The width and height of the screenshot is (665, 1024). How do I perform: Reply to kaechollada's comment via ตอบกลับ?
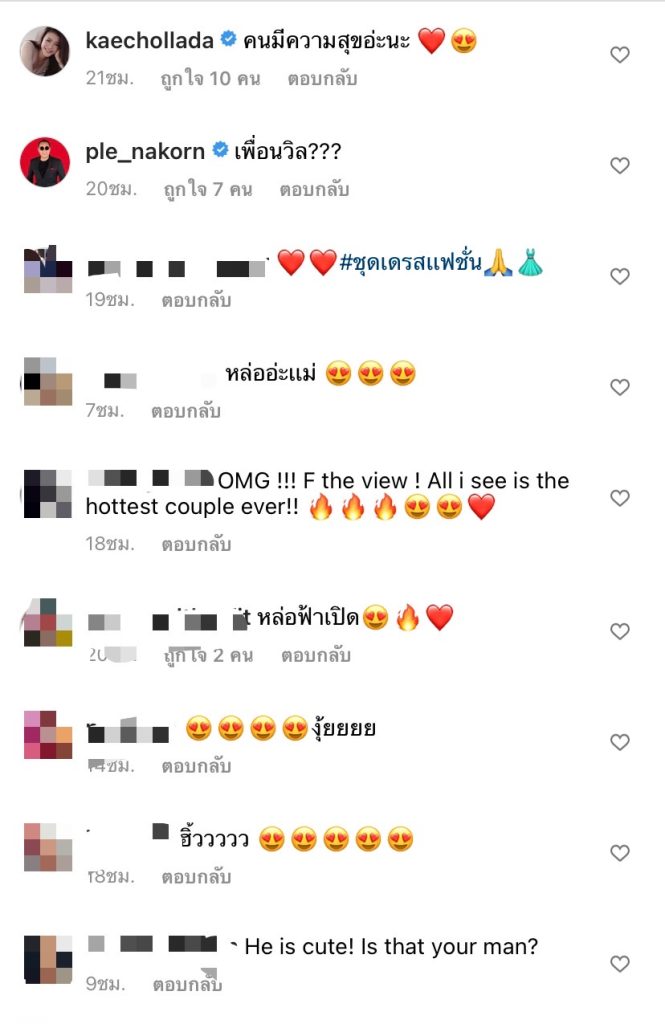[x=322, y=79]
